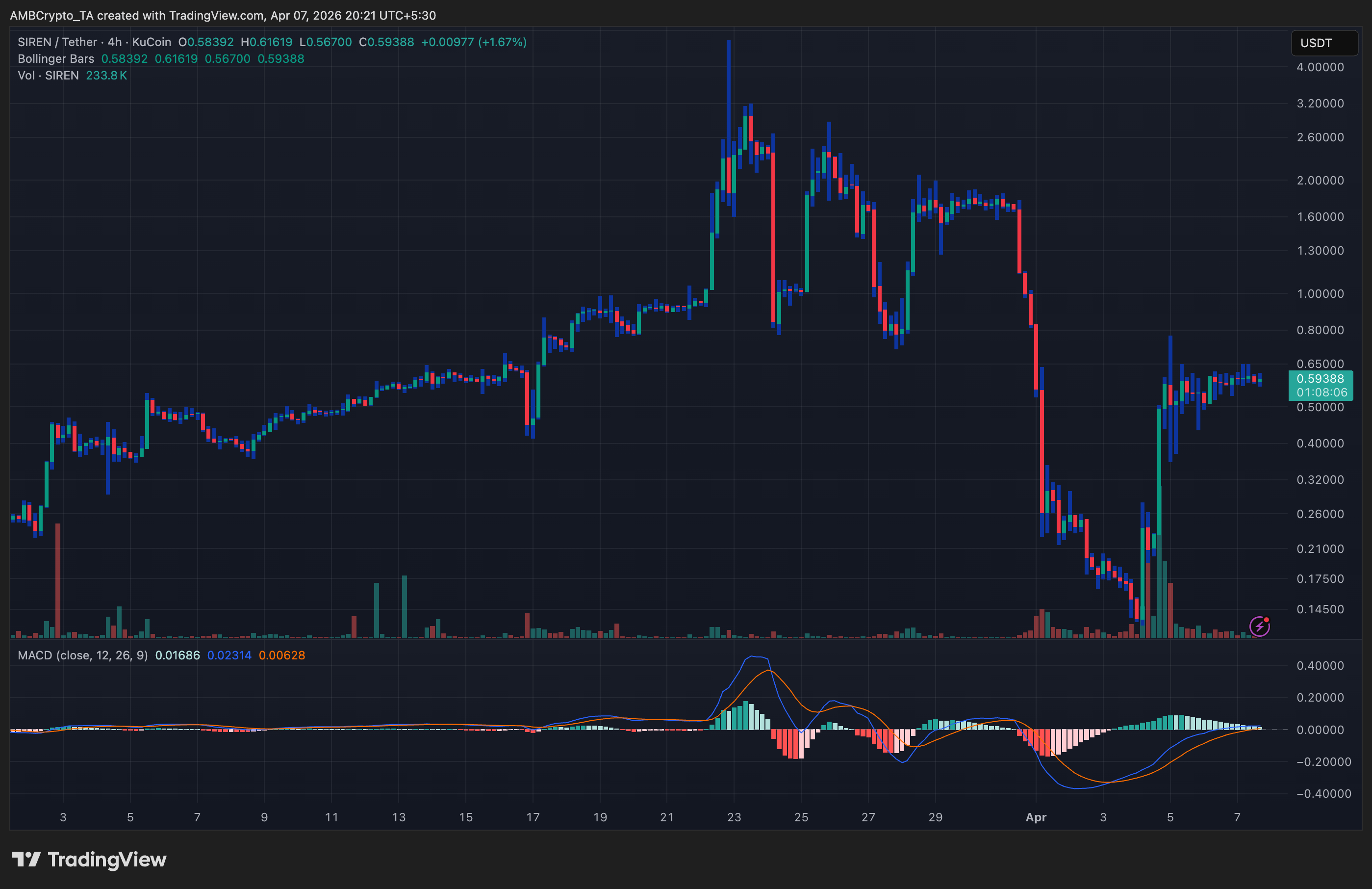Click the purple lightning bolt icon
This screenshot has width=1372, height=889.
click(x=1259, y=626)
